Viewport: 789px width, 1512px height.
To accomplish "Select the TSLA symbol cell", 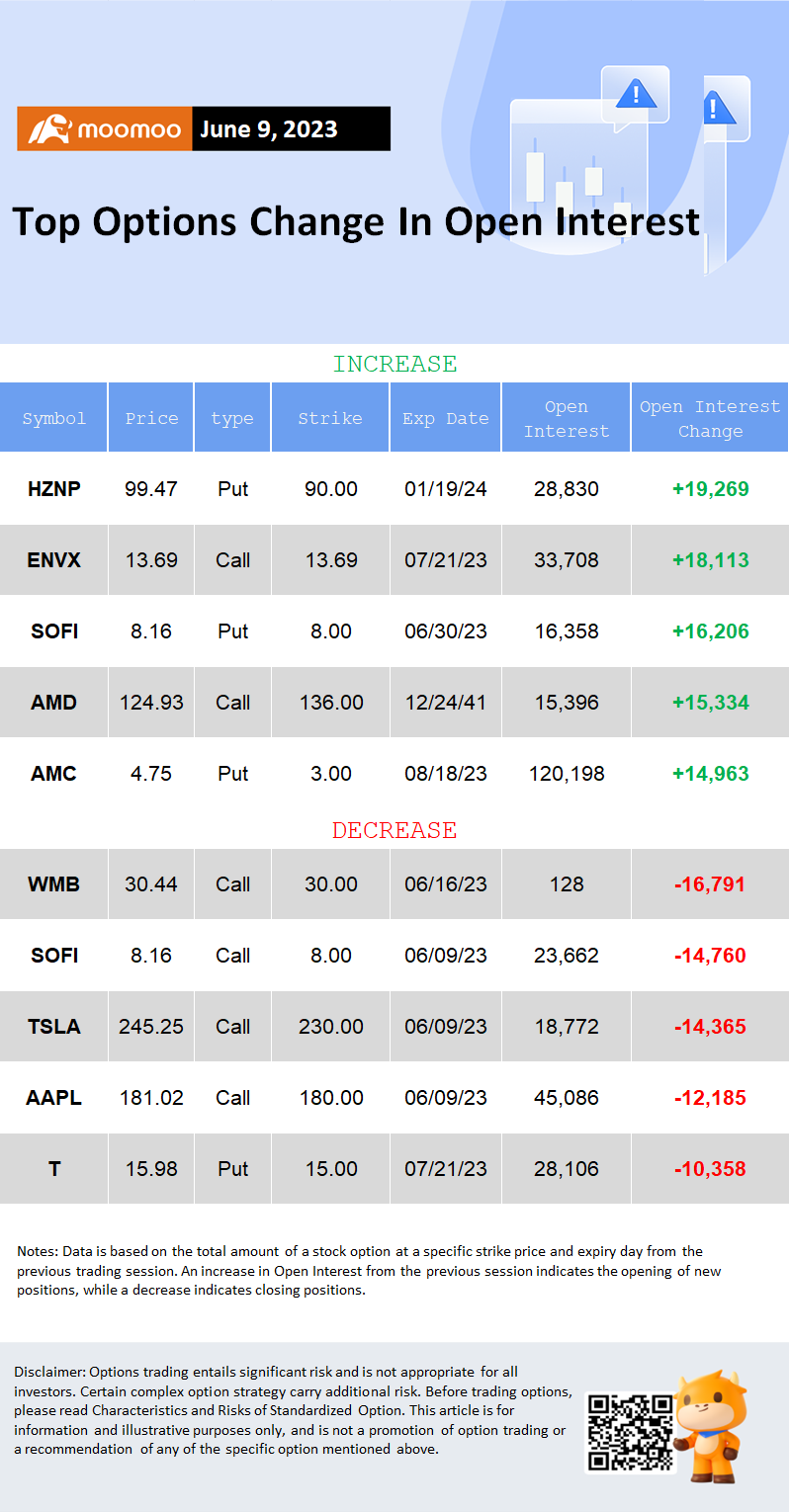I will coord(53,1027).
